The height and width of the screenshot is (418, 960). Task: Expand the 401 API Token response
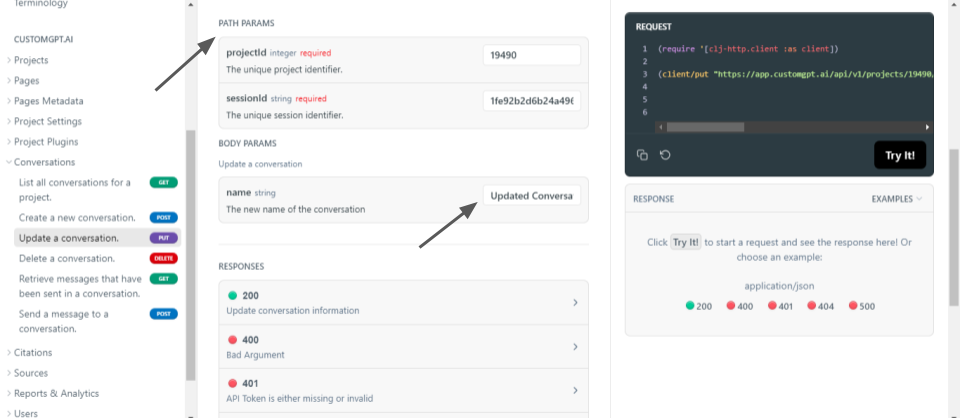(403, 390)
